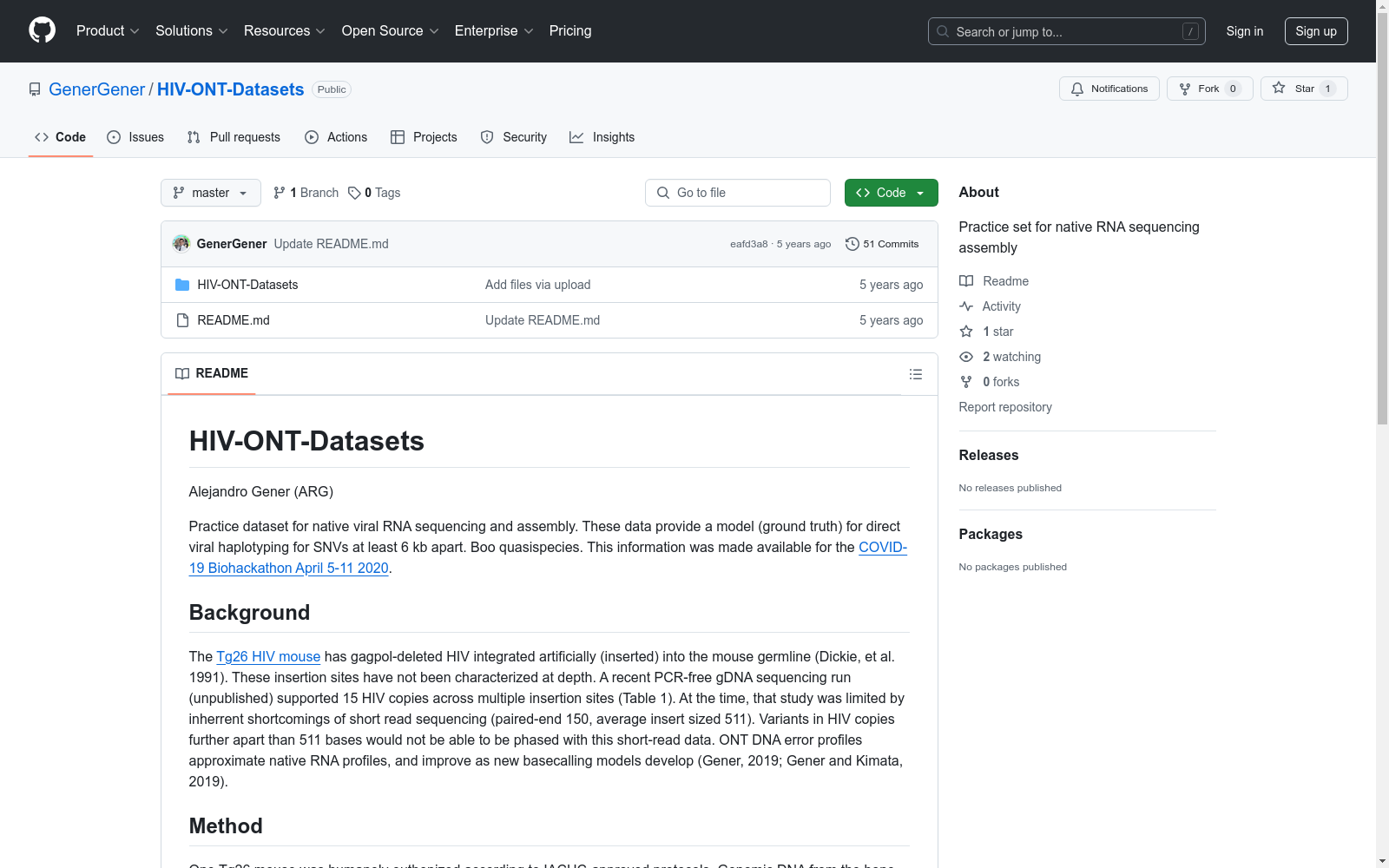Click the Report repository link

(1005, 407)
